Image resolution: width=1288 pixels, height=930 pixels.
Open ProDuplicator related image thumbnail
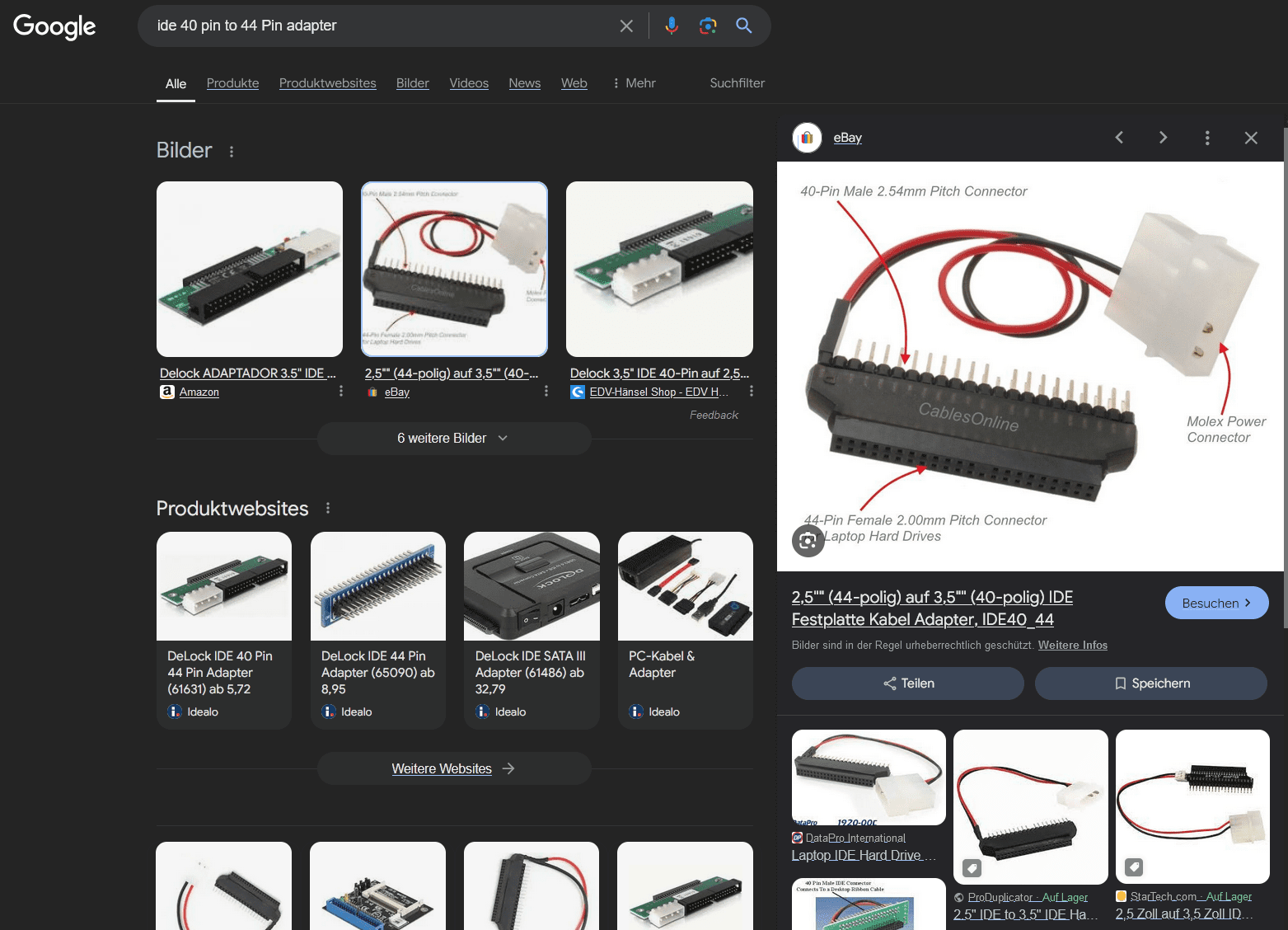(1031, 806)
